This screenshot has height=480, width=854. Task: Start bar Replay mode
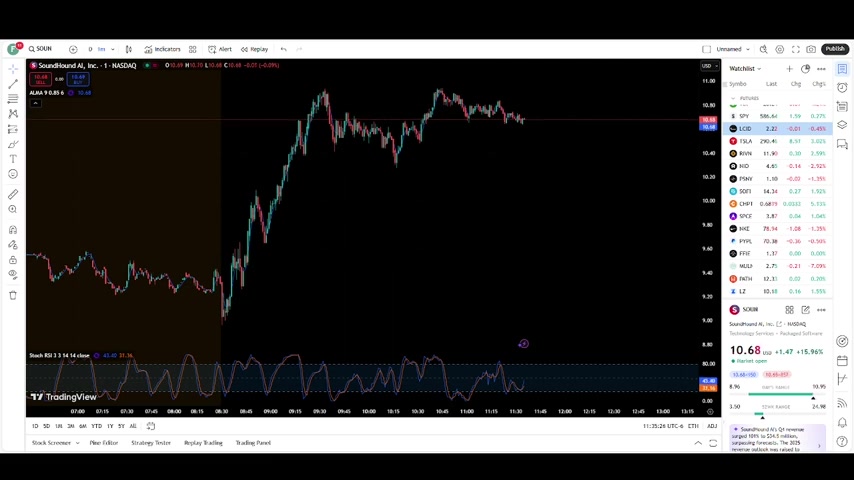click(254, 49)
